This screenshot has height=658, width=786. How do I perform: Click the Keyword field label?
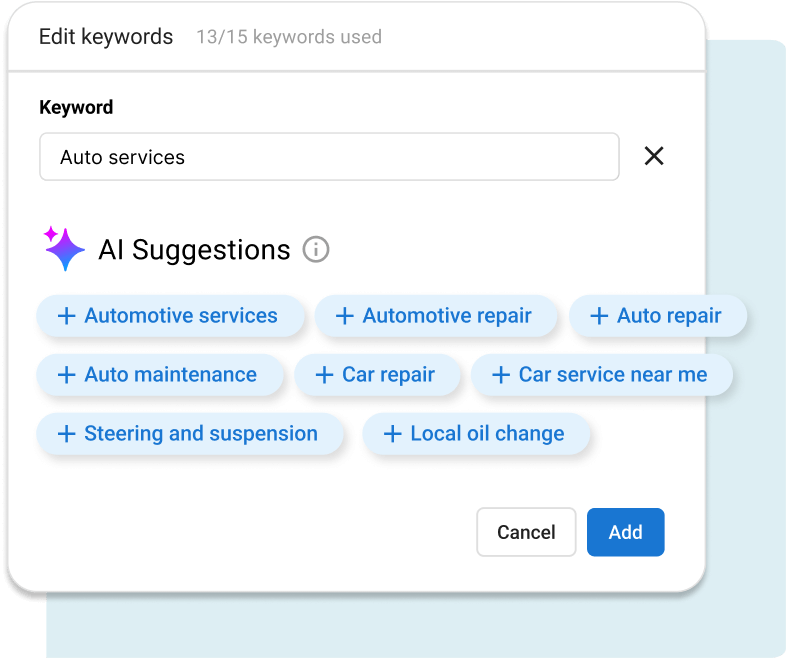click(x=76, y=107)
